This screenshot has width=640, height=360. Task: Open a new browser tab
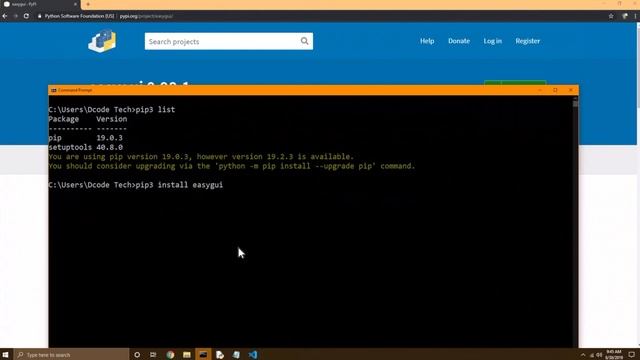(87, 4)
